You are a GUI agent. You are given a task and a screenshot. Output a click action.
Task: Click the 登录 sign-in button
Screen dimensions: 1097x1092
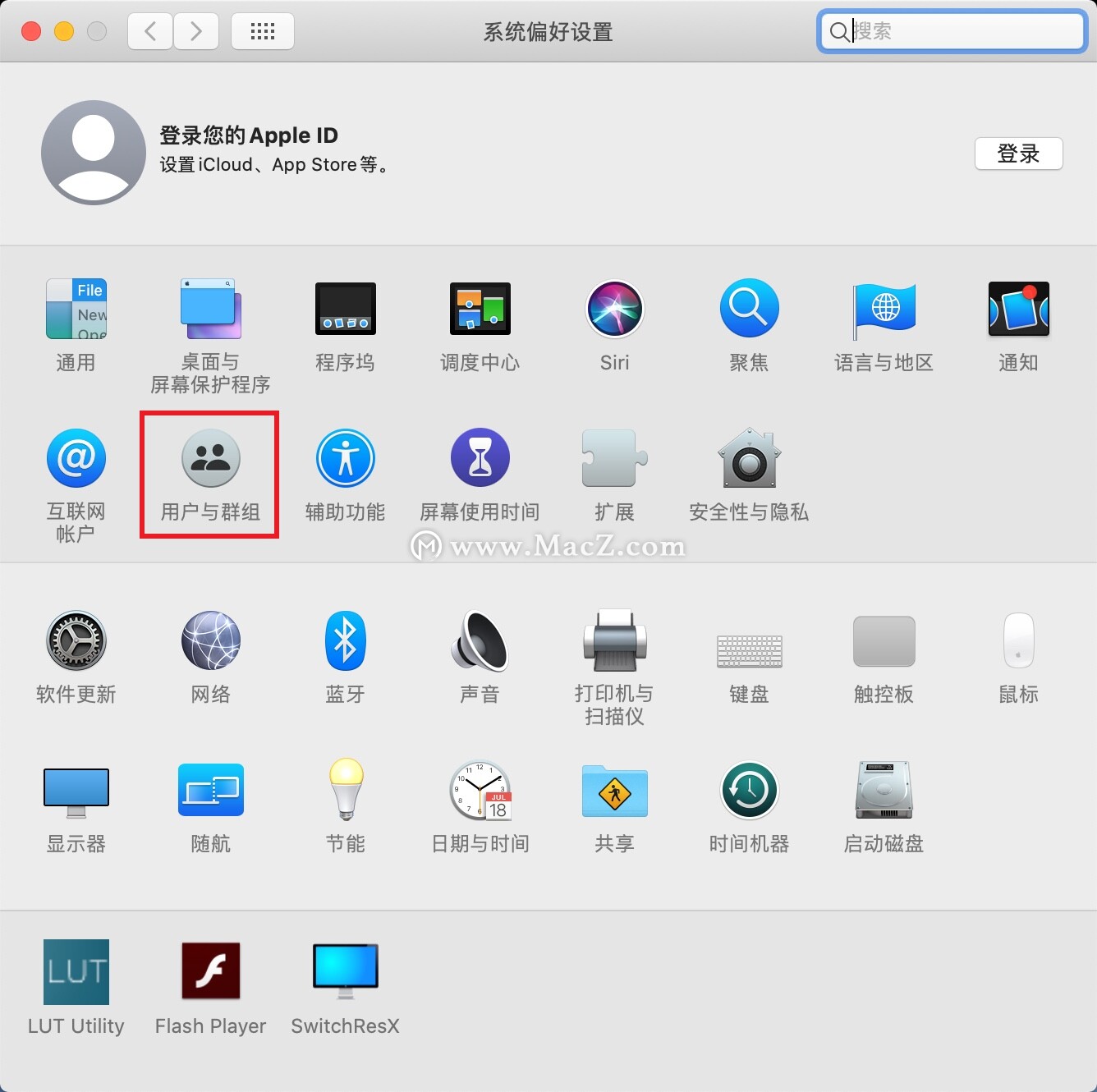click(x=1019, y=154)
